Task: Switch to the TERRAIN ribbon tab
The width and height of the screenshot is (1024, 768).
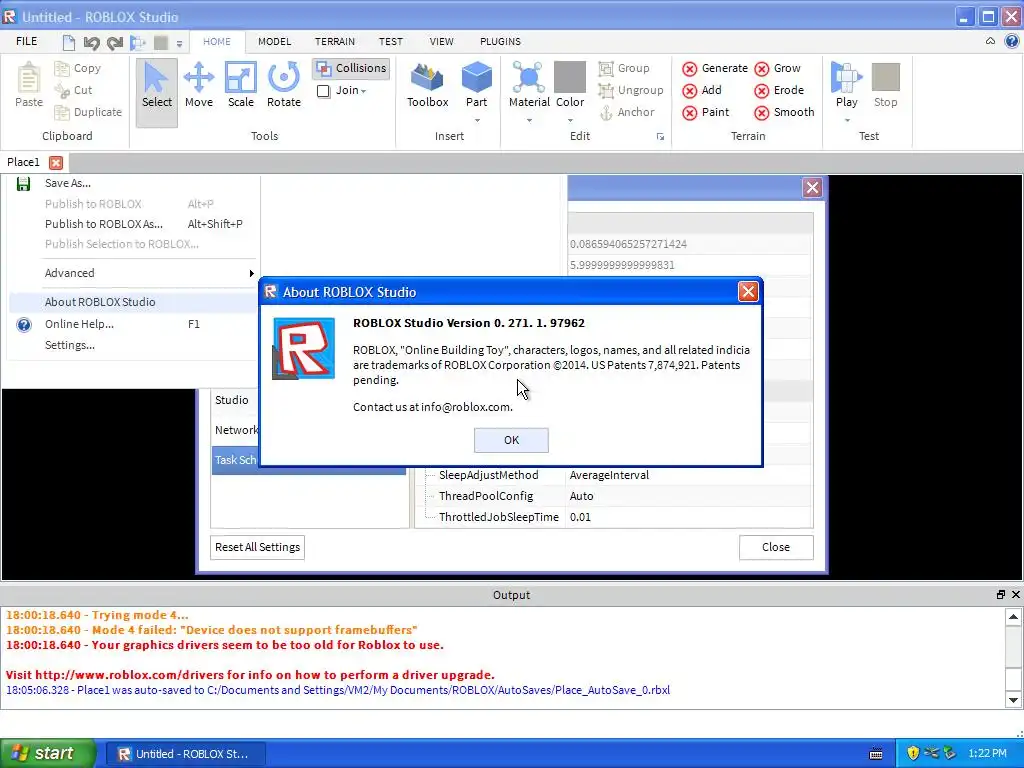Action: tap(335, 41)
